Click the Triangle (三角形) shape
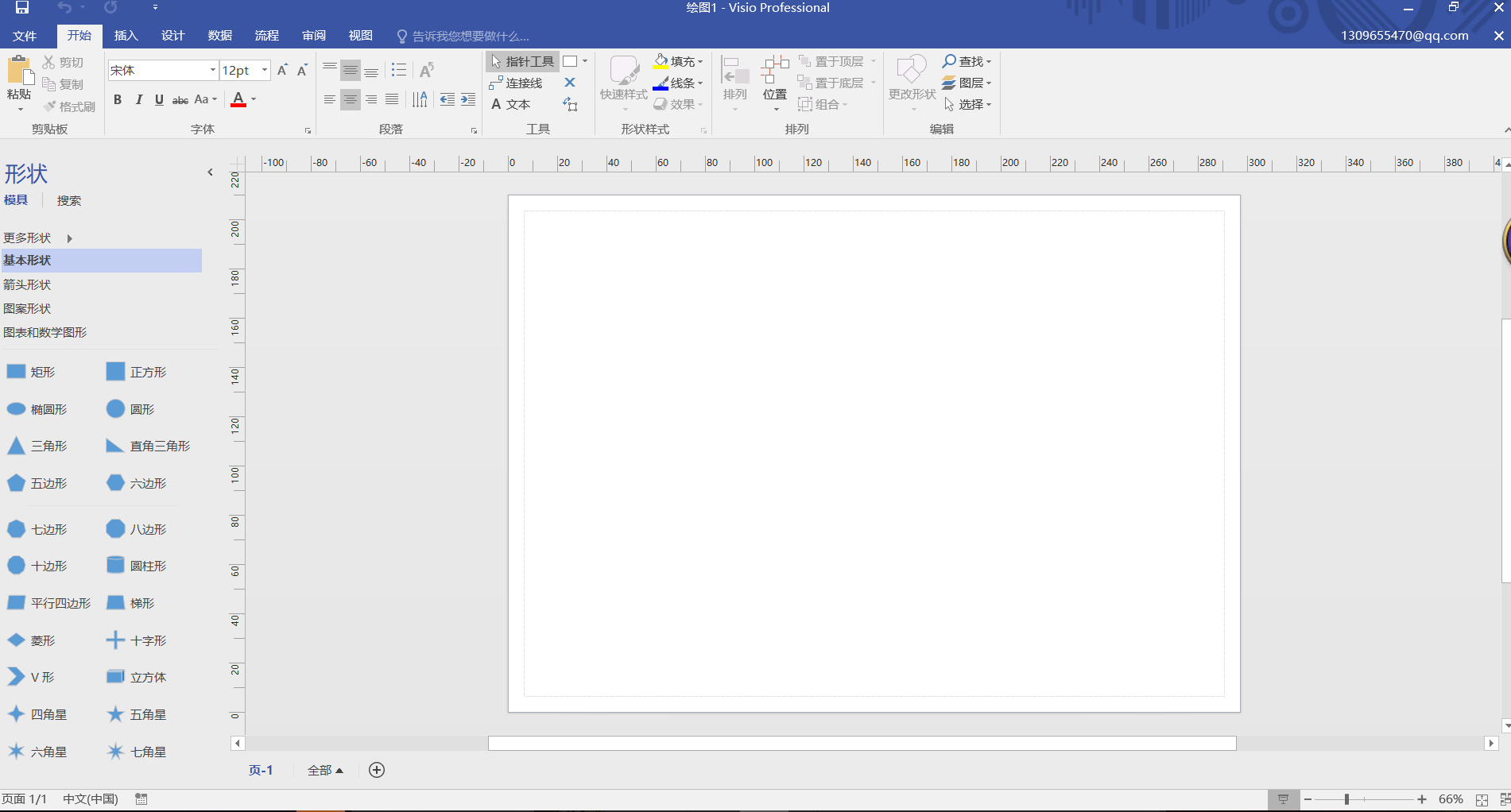This screenshot has height=812, width=1511. [37, 446]
